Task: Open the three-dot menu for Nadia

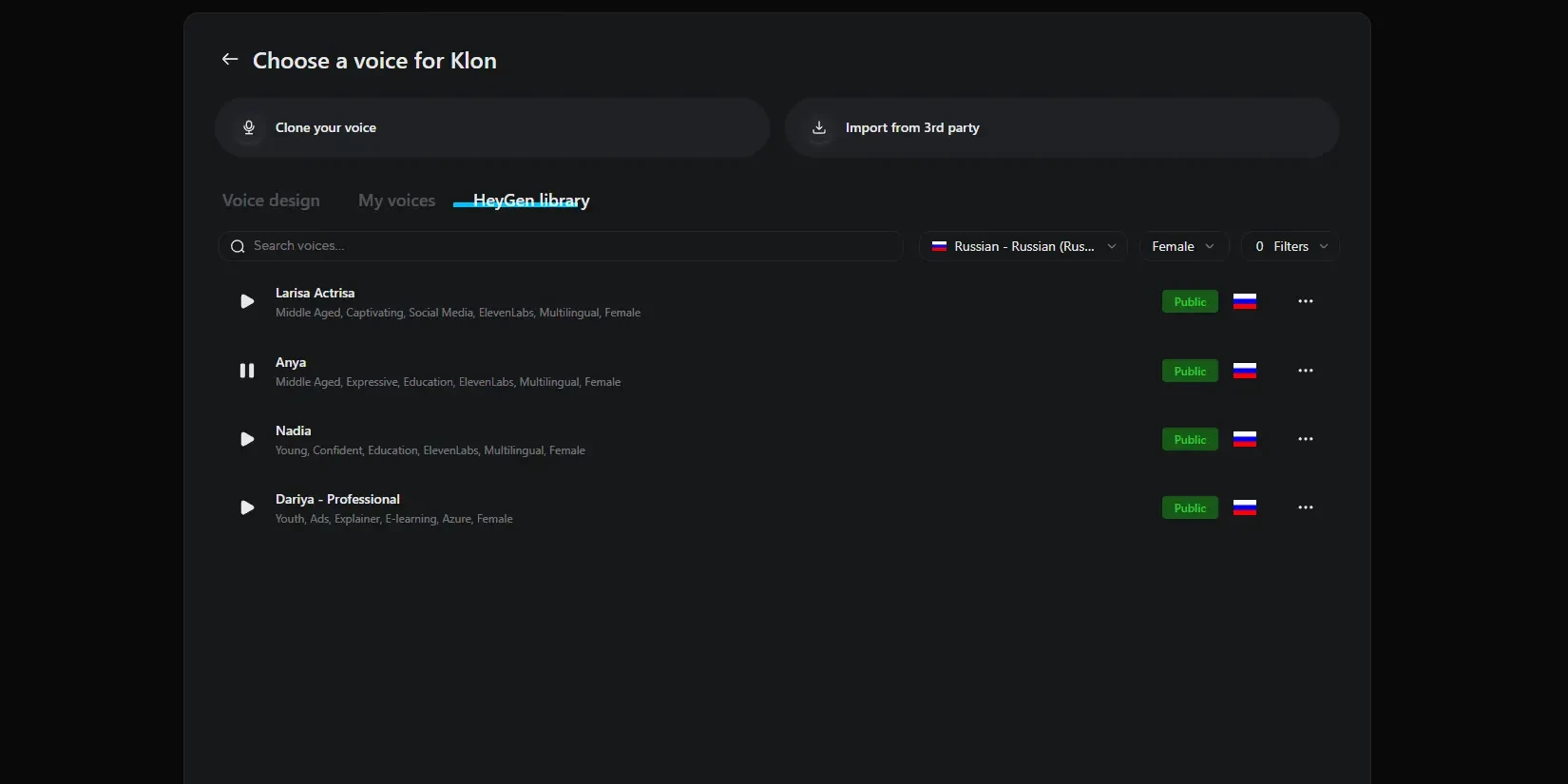Action: (x=1306, y=439)
